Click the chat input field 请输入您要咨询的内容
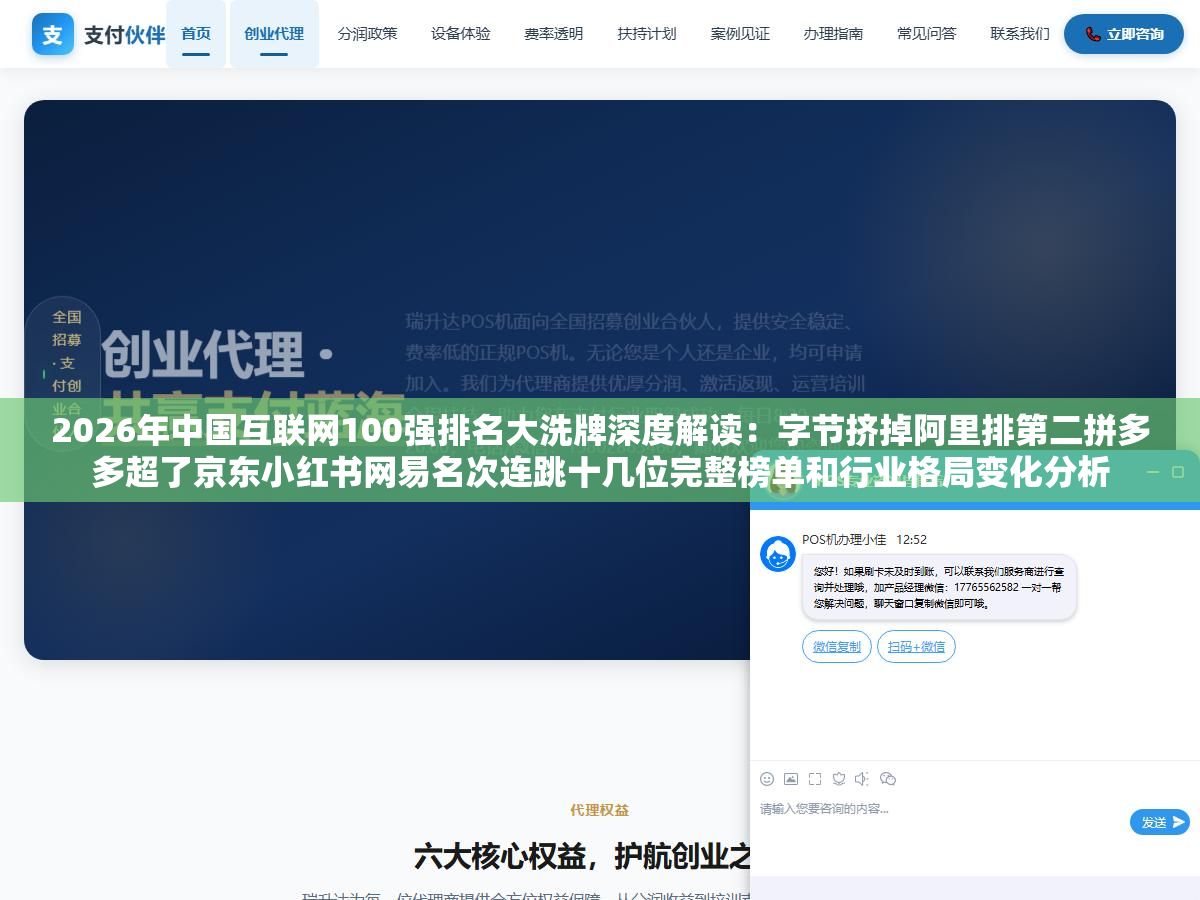The image size is (1200, 900). click(x=940, y=822)
